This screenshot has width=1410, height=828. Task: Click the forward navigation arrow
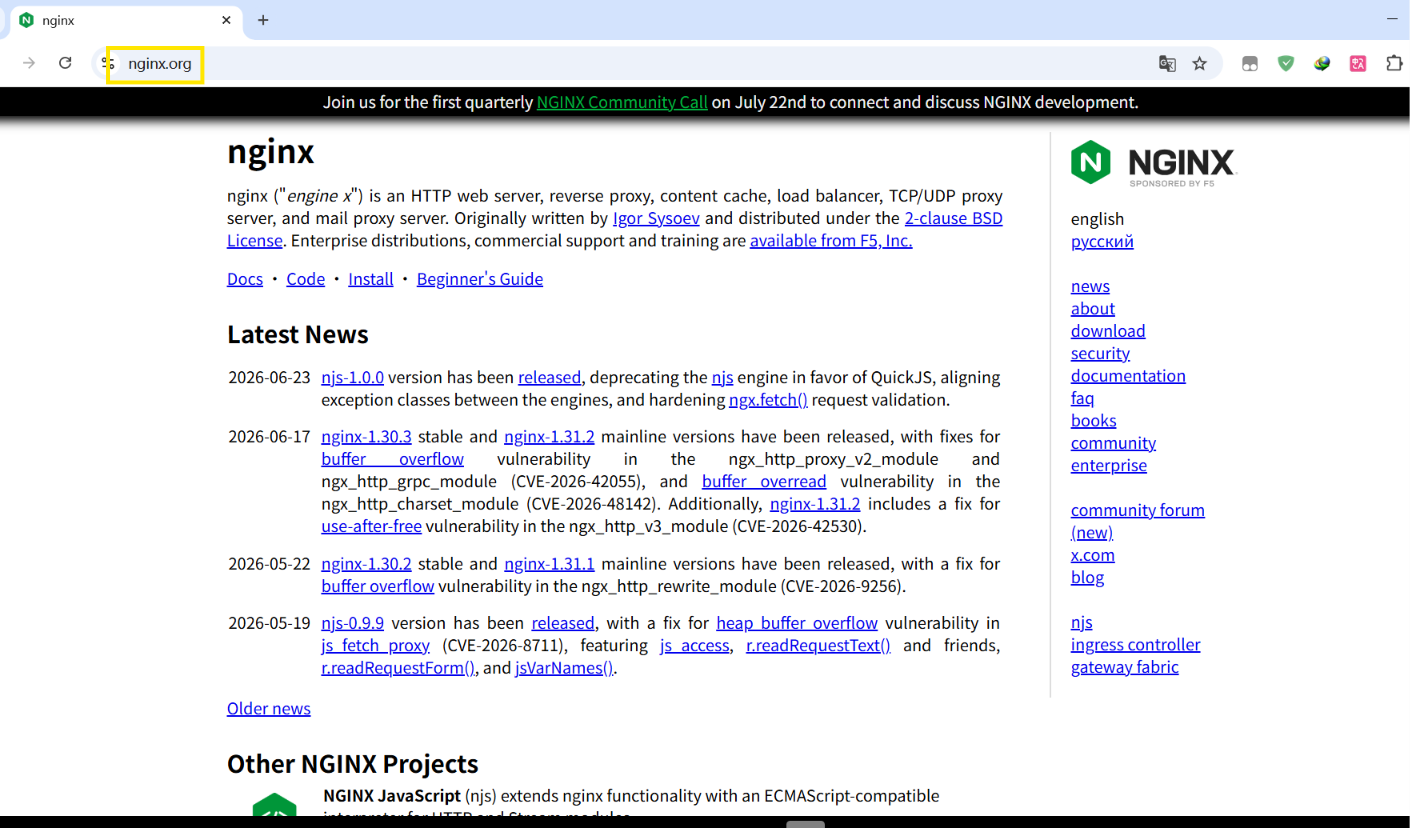pos(29,63)
